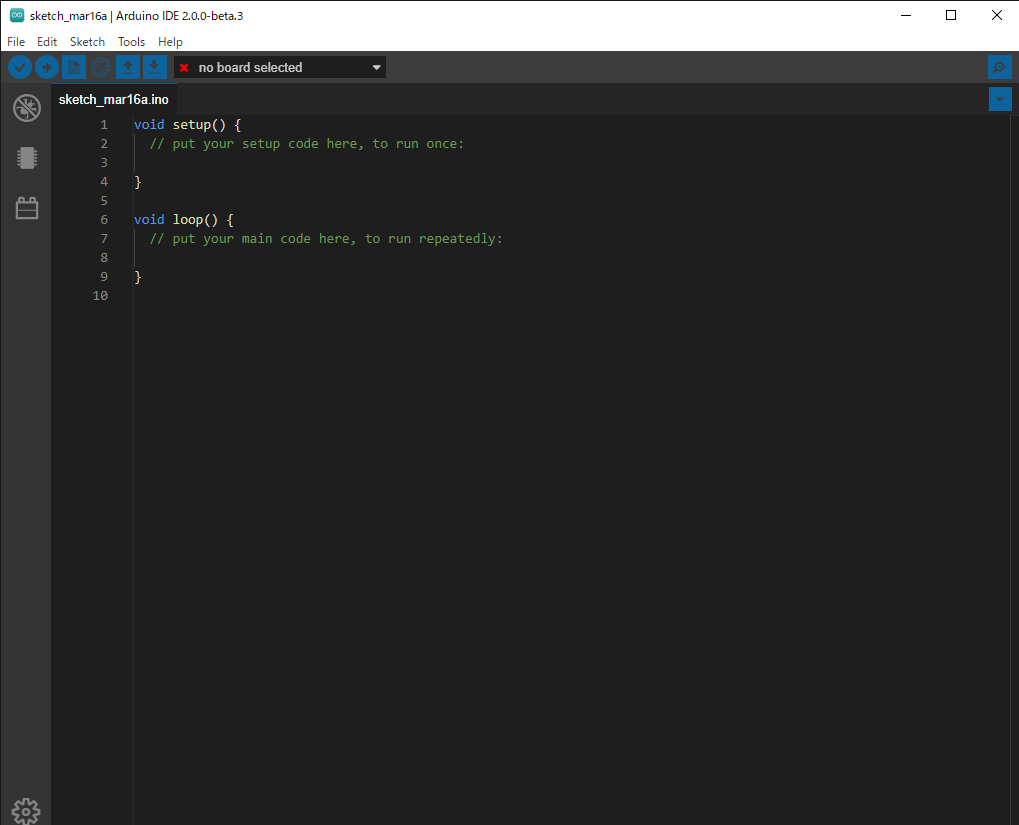
Task: Open the Serial Monitor magnifier icon
Action: click(x=1000, y=67)
